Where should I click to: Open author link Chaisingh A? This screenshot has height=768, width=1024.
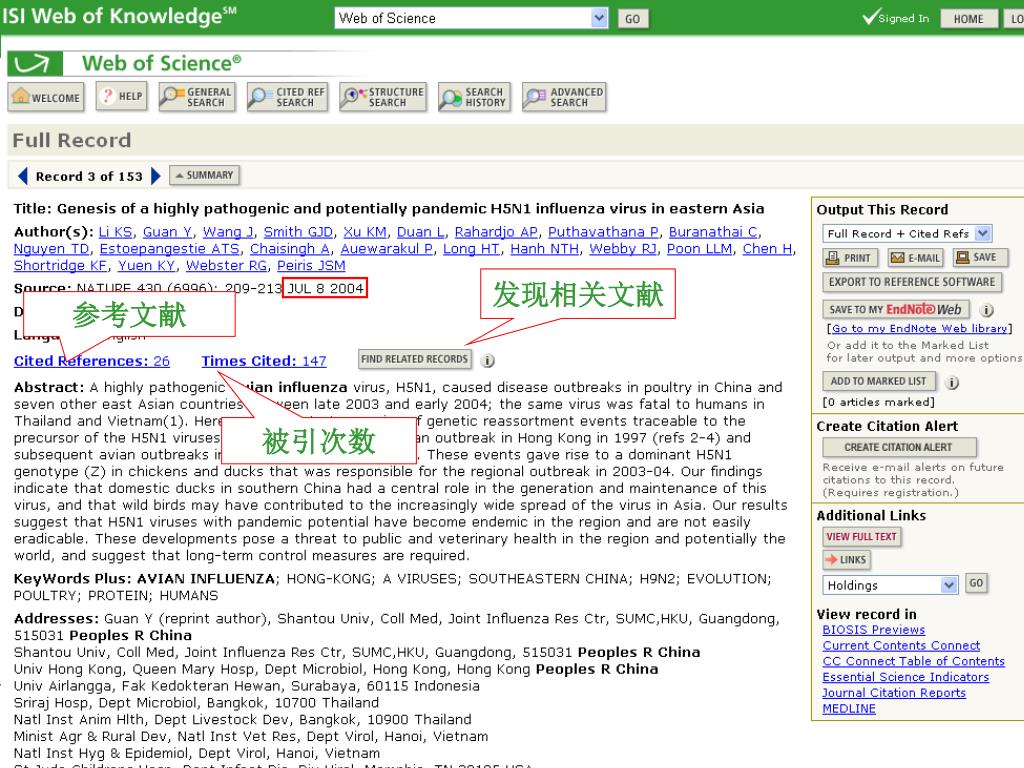pyautogui.click(x=290, y=249)
